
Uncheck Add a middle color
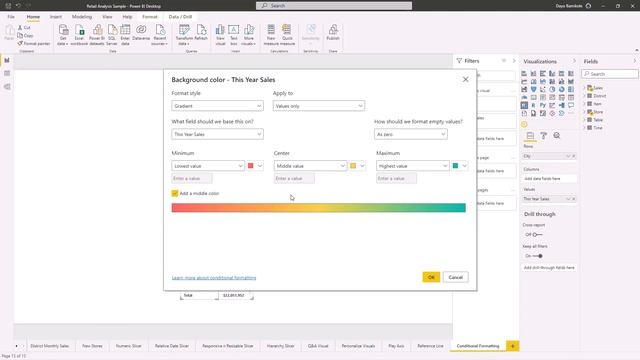tap(175, 193)
